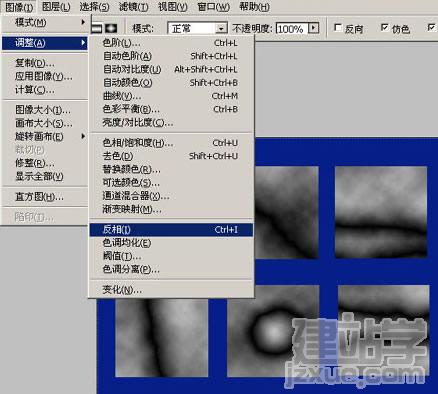Choose 自动颜色(O) adjustment

click(171, 83)
